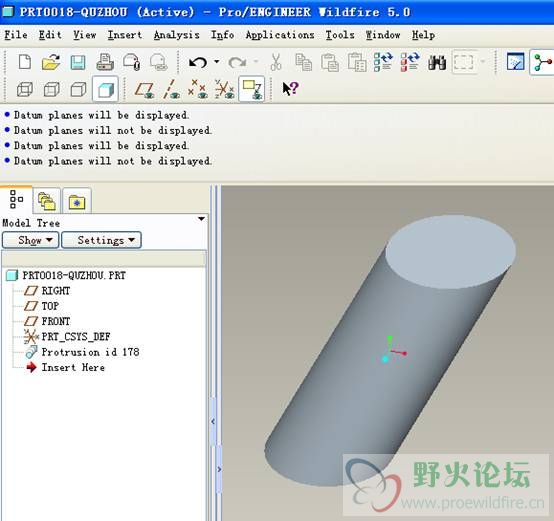Image resolution: width=554 pixels, height=521 pixels.
Task: Open Insert menu
Action: (x=125, y=35)
